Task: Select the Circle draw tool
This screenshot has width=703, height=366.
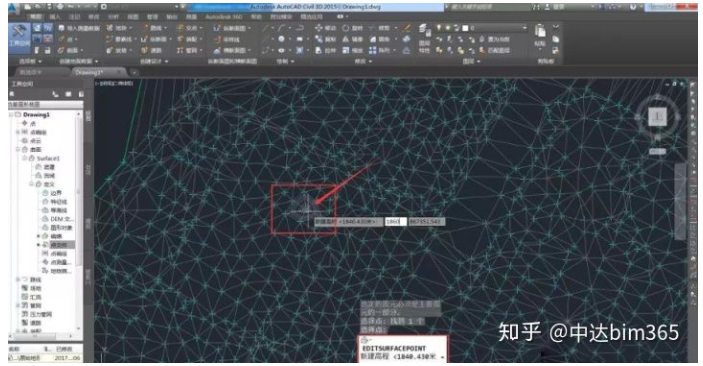Action: (x=281, y=39)
